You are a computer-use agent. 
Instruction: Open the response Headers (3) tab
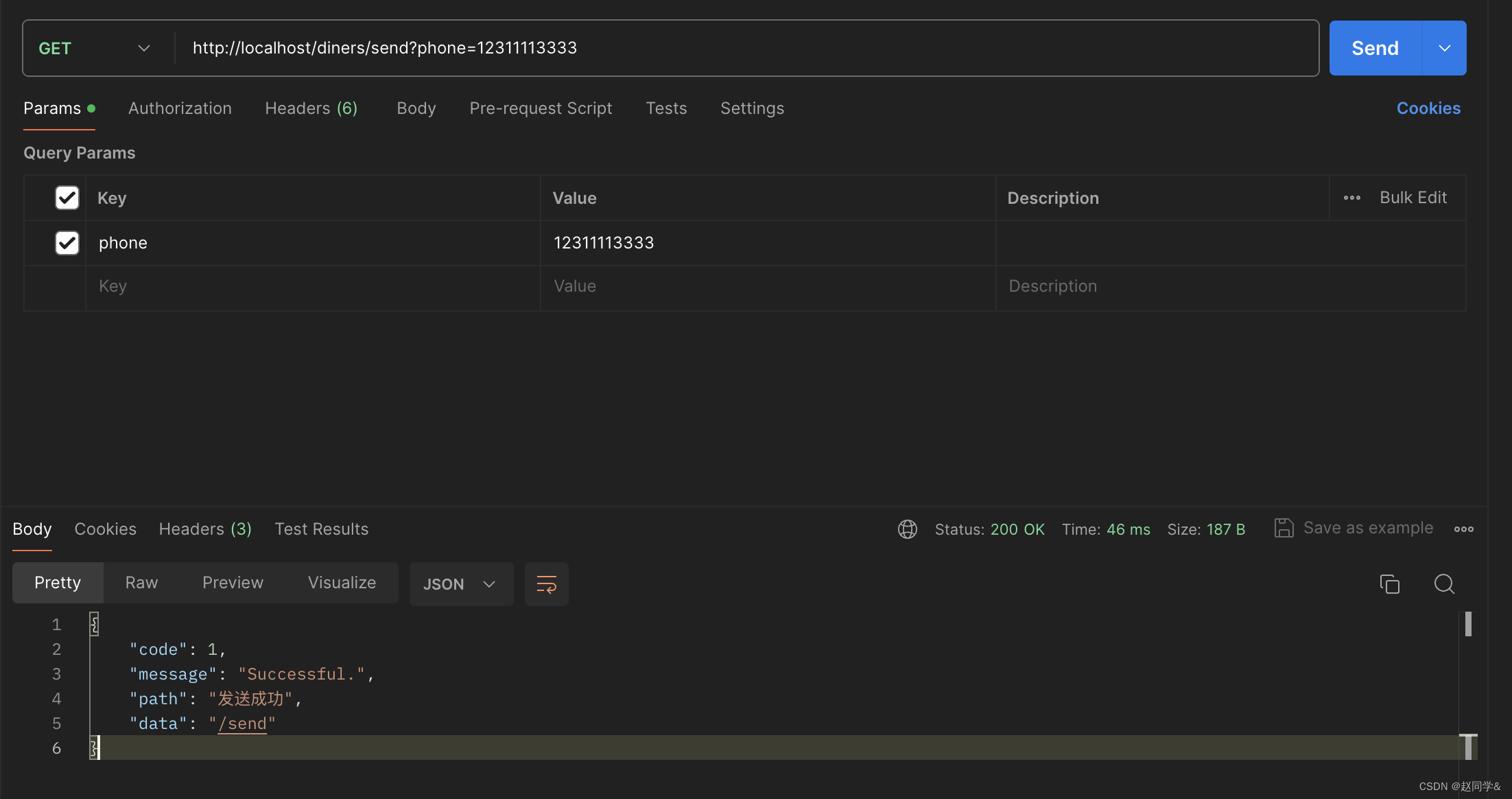[205, 529]
